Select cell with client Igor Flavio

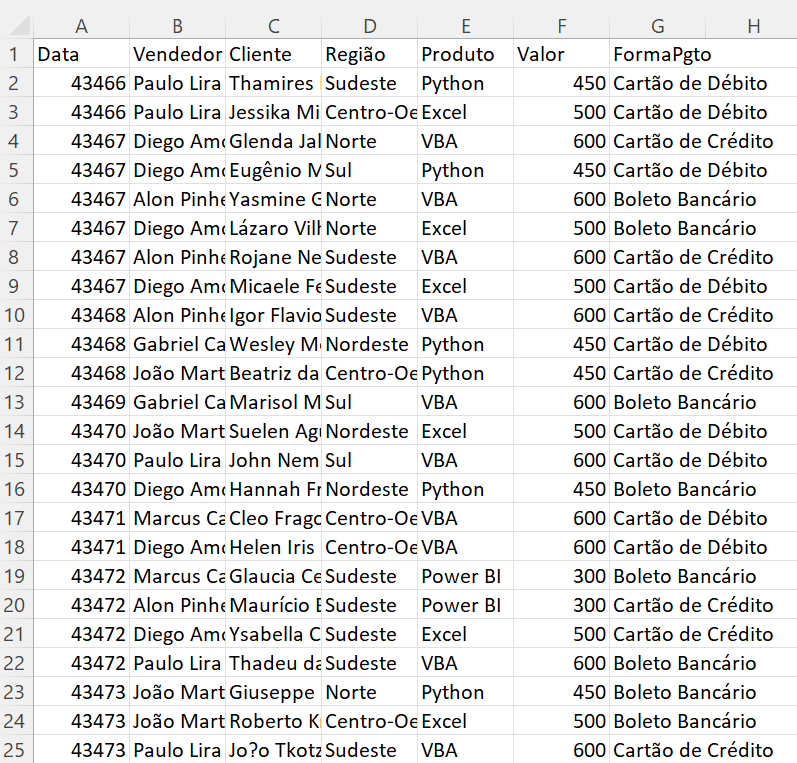point(273,315)
